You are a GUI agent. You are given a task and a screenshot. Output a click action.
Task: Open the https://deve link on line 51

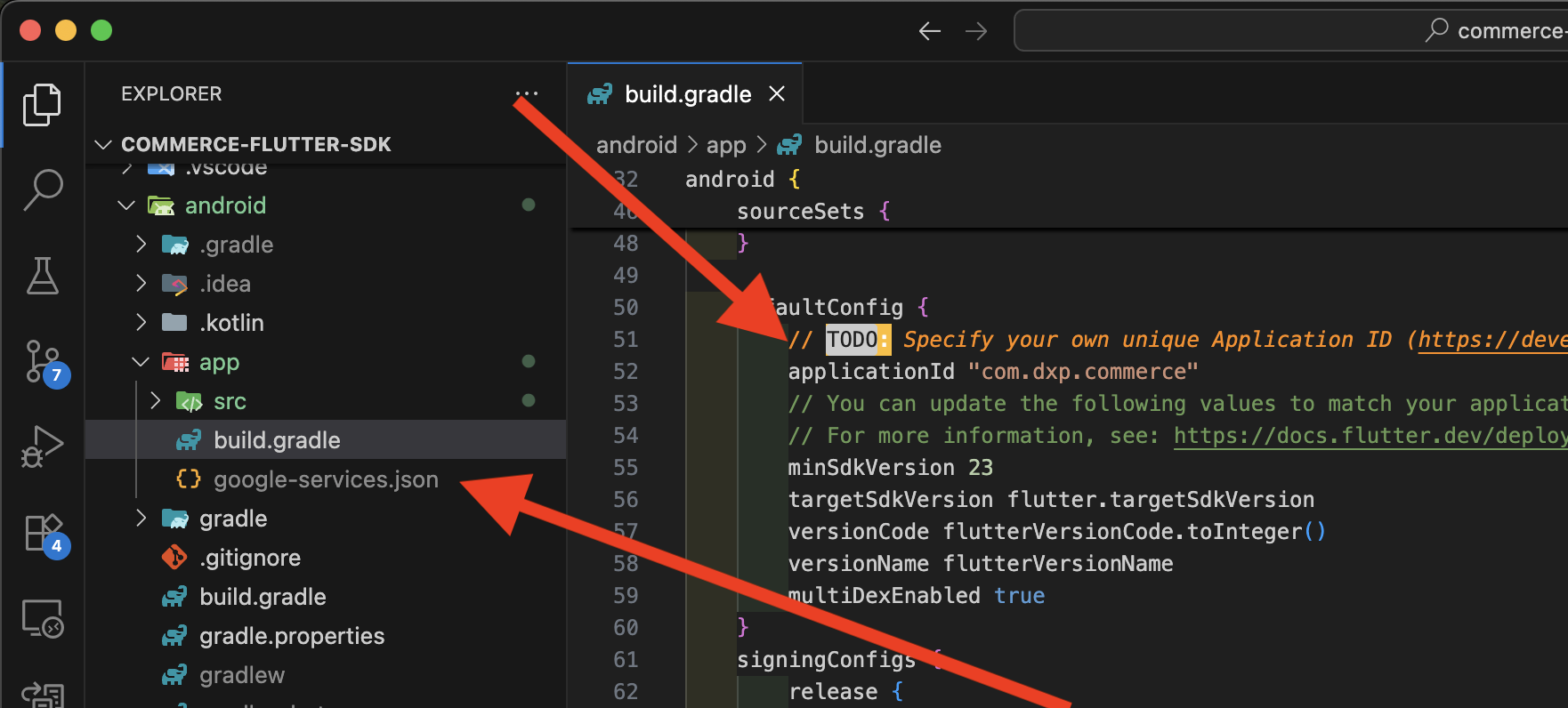tap(1492, 340)
